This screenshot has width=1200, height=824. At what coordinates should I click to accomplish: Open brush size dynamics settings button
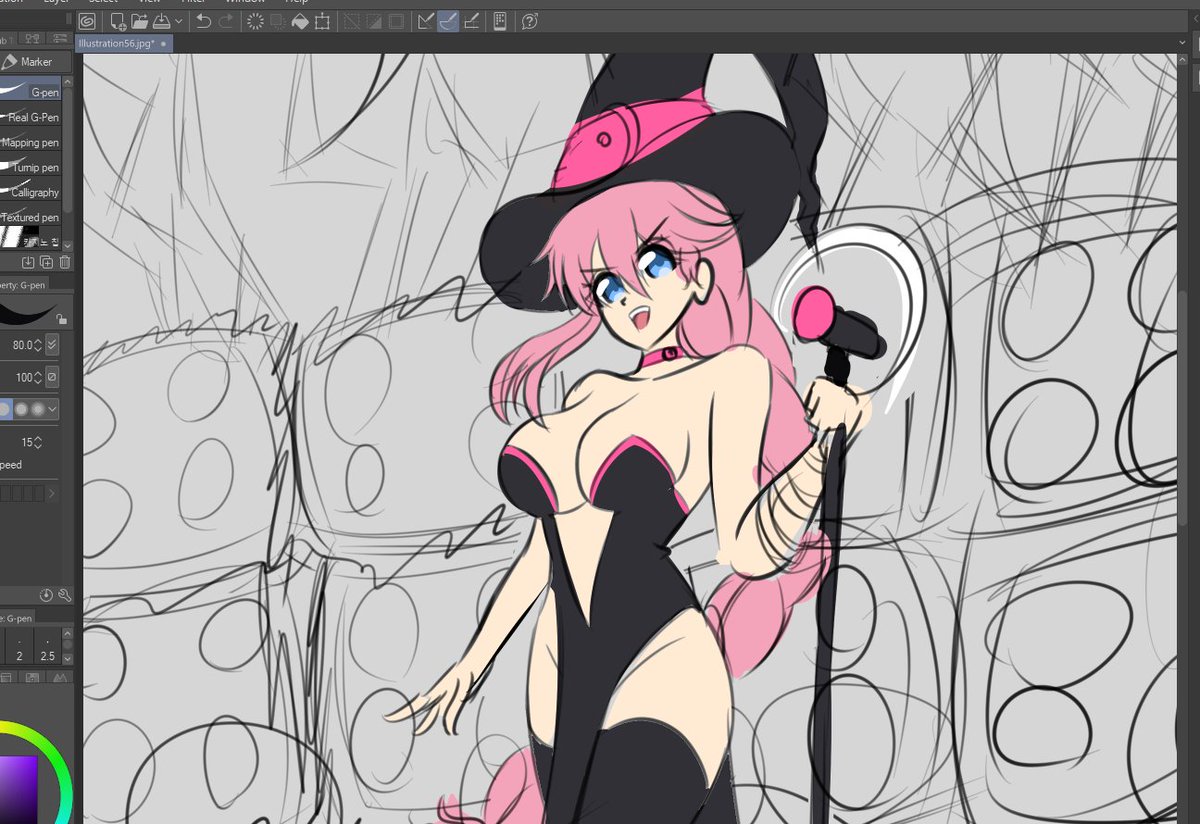[x=52, y=344]
